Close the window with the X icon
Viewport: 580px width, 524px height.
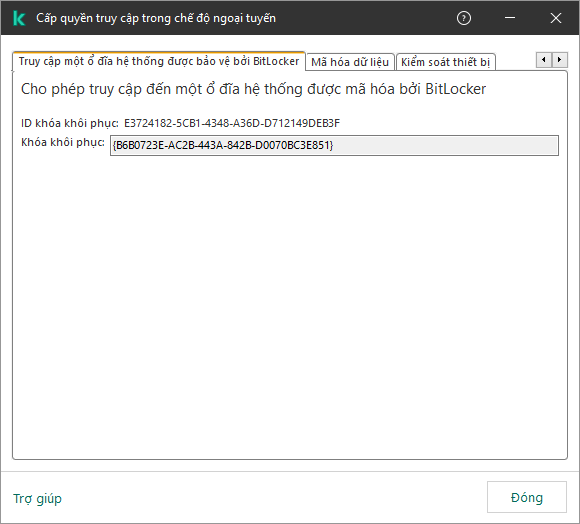pyautogui.click(x=556, y=18)
